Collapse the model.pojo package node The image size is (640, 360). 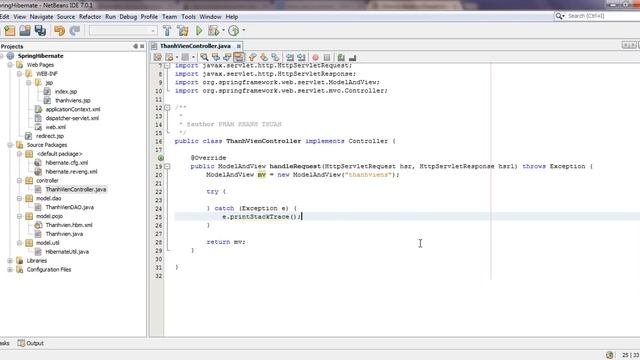point(19,216)
